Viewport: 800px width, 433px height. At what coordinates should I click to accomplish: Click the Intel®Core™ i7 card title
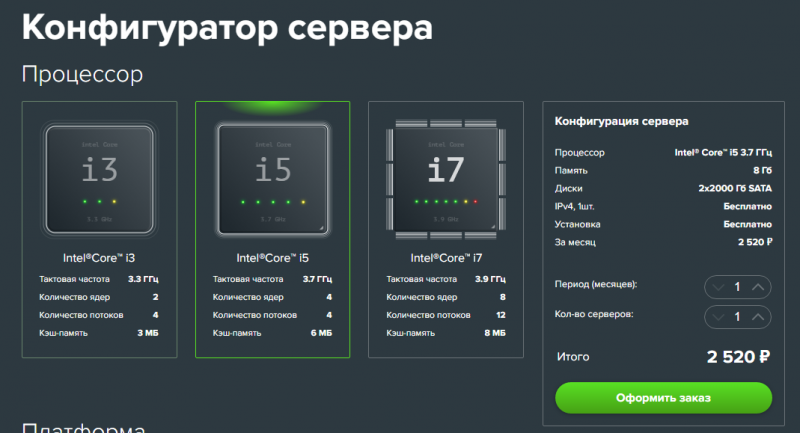pyautogui.click(x=446, y=258)
